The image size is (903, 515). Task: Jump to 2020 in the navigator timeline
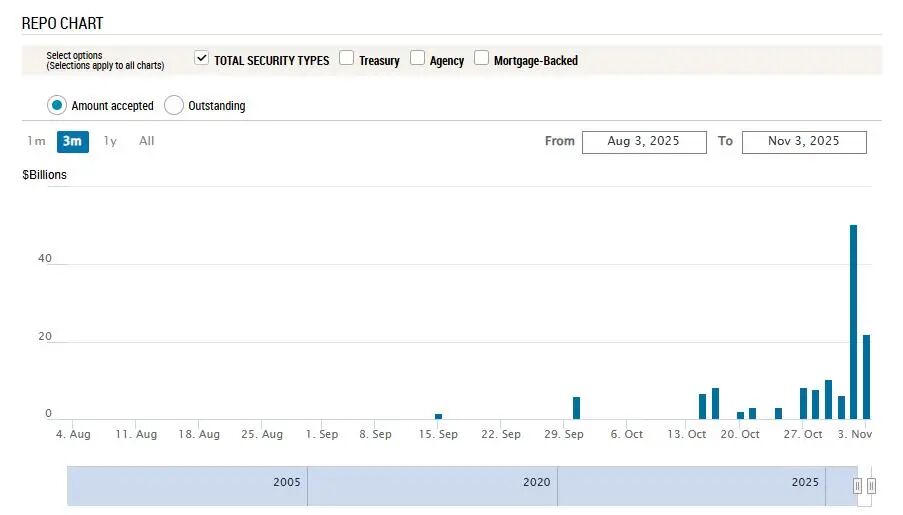[537, 482]
